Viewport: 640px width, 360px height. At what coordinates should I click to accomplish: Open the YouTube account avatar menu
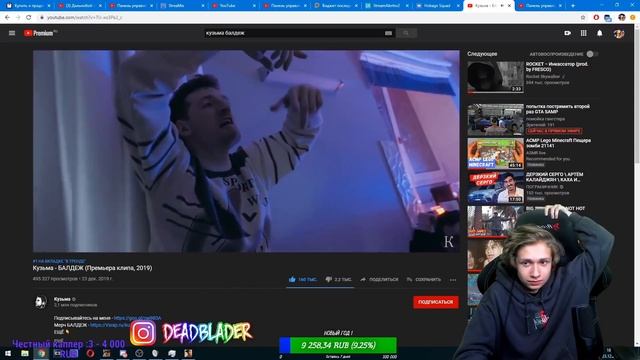[619, 33]
